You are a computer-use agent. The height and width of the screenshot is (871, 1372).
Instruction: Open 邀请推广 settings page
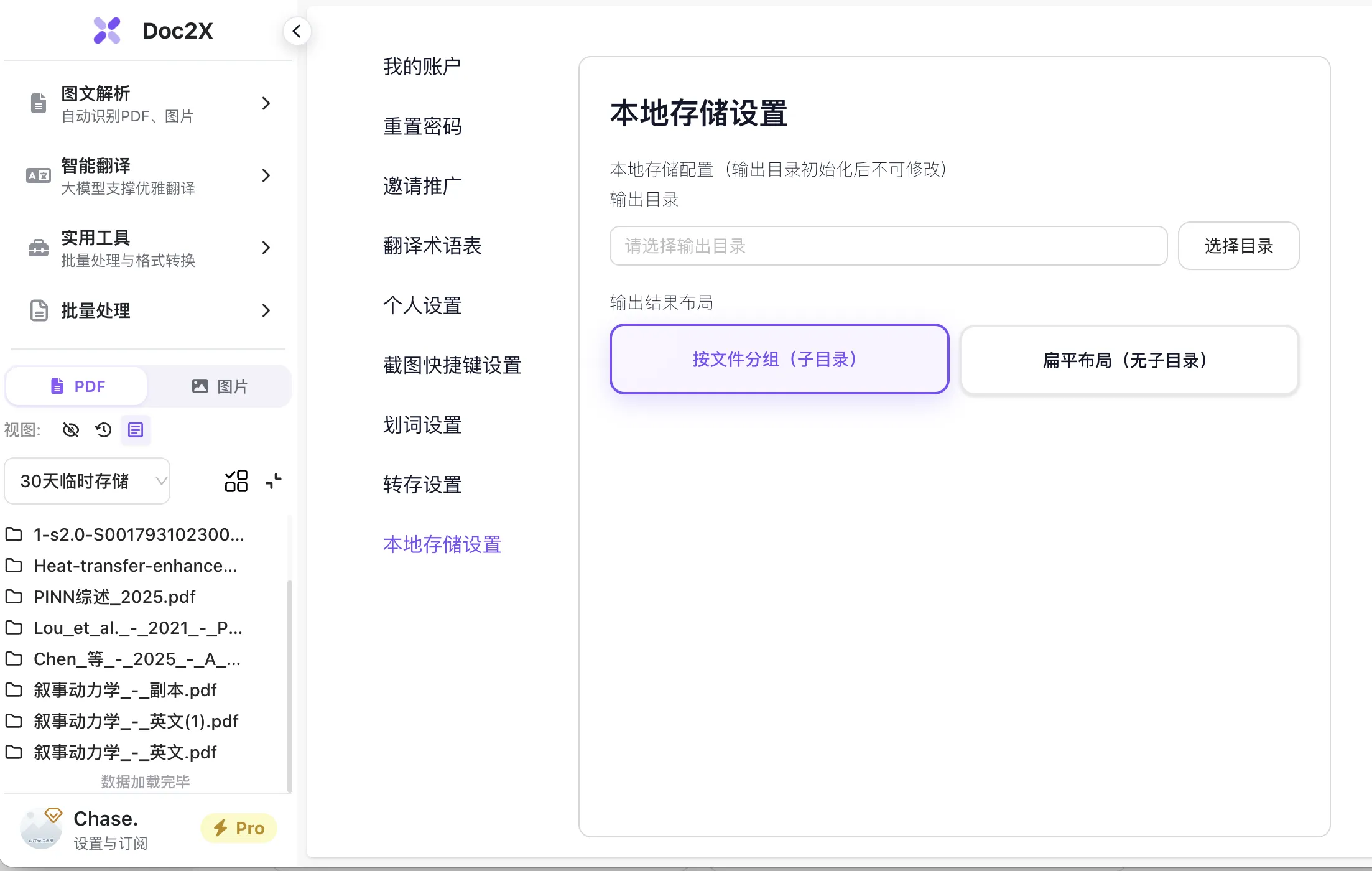422,186
